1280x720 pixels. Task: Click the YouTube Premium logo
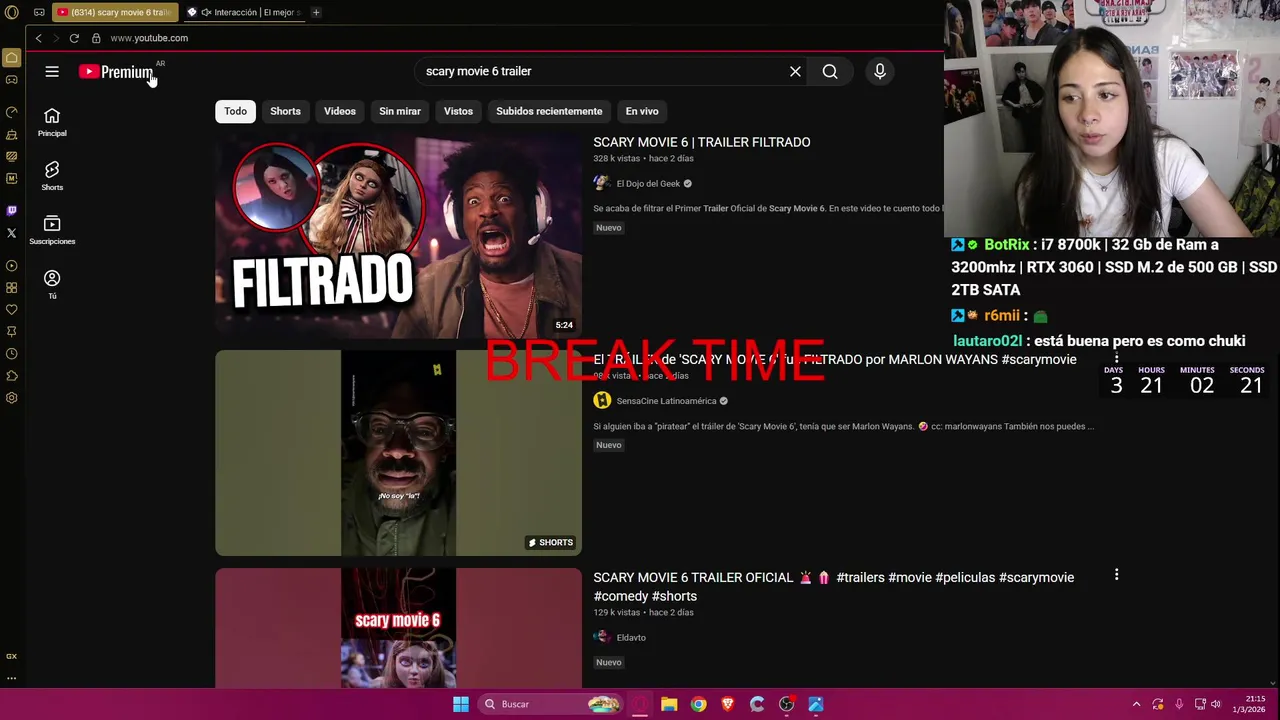(117, 72)
